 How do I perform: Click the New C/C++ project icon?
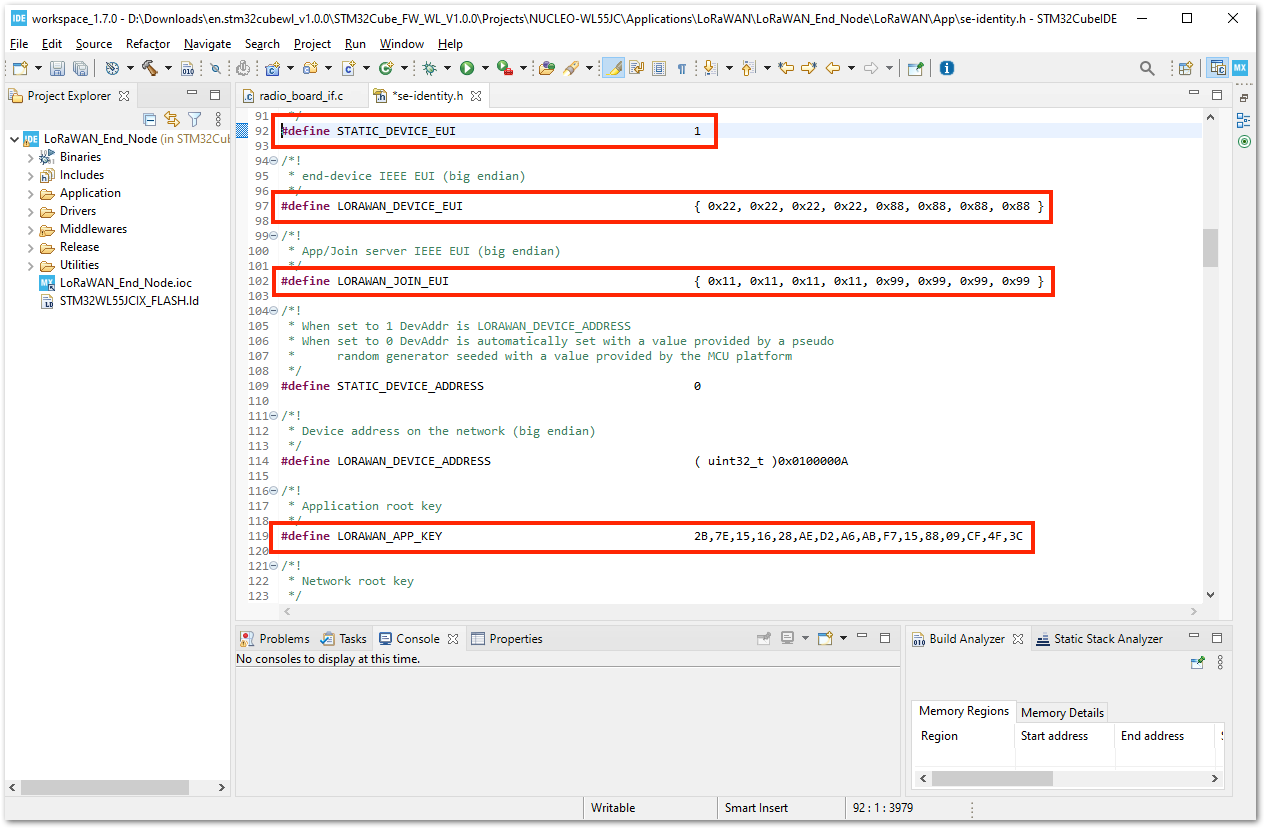(x=272, y=68)
